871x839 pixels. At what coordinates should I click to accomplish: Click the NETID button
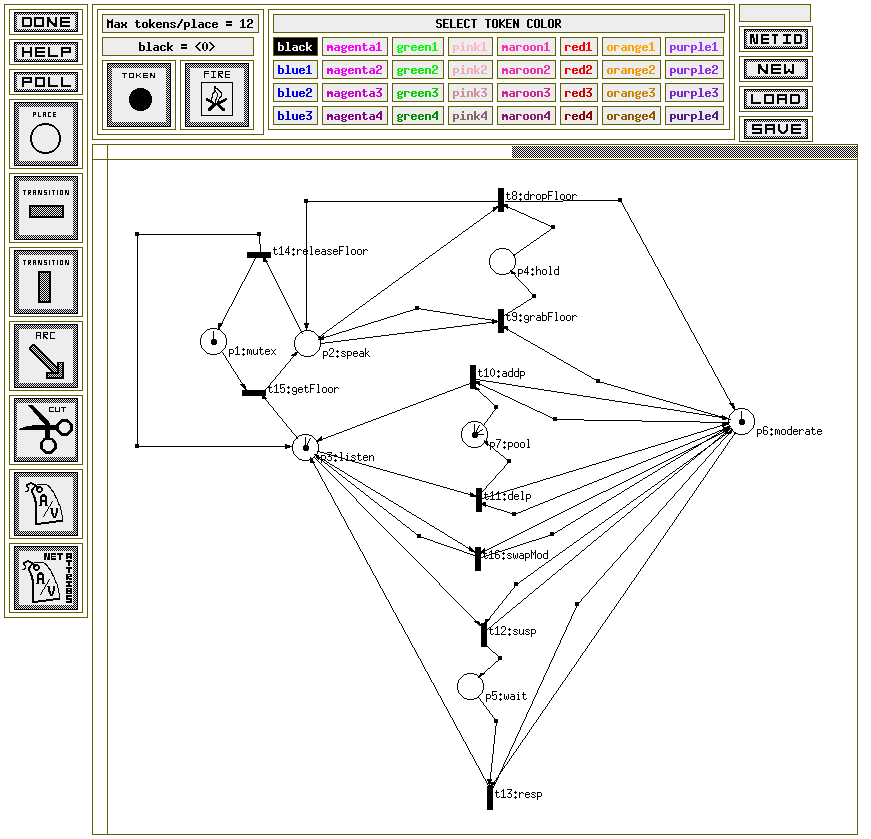775,39
